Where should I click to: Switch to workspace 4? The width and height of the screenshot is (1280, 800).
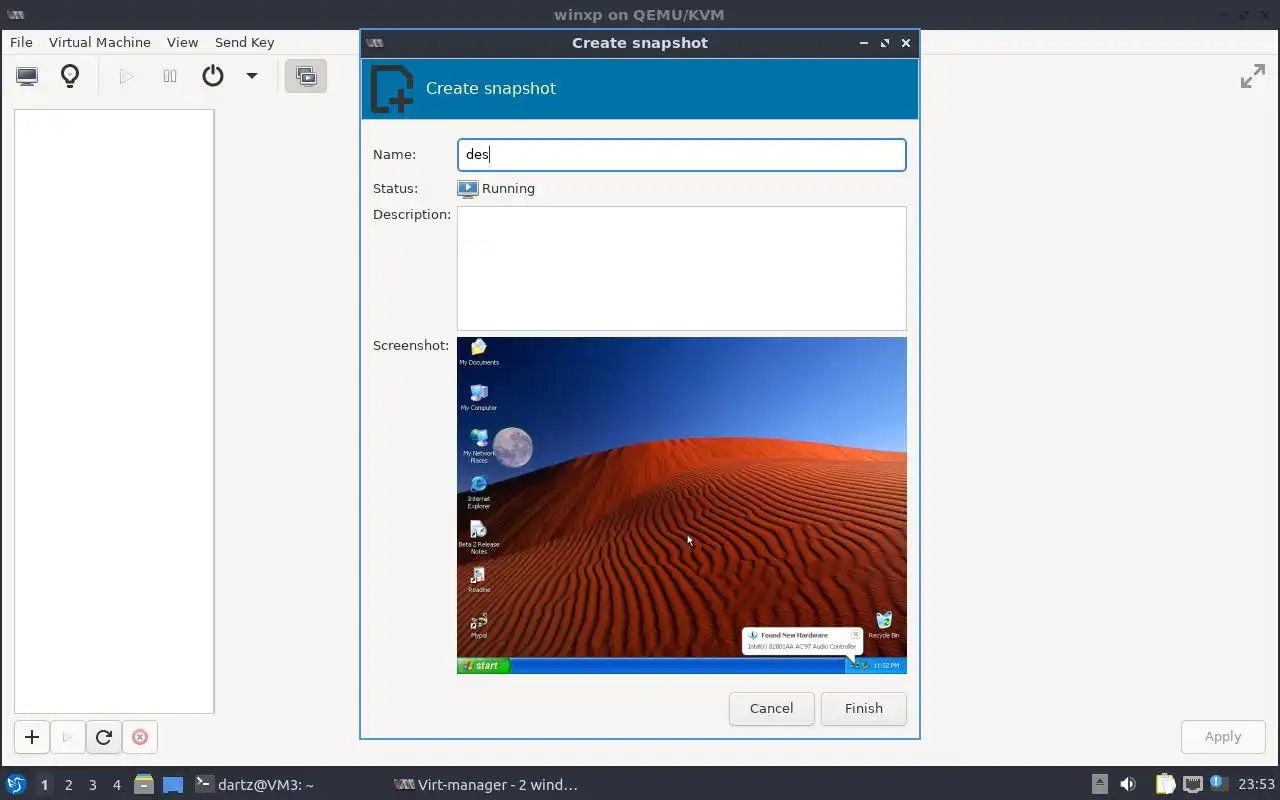pos(117,785)
